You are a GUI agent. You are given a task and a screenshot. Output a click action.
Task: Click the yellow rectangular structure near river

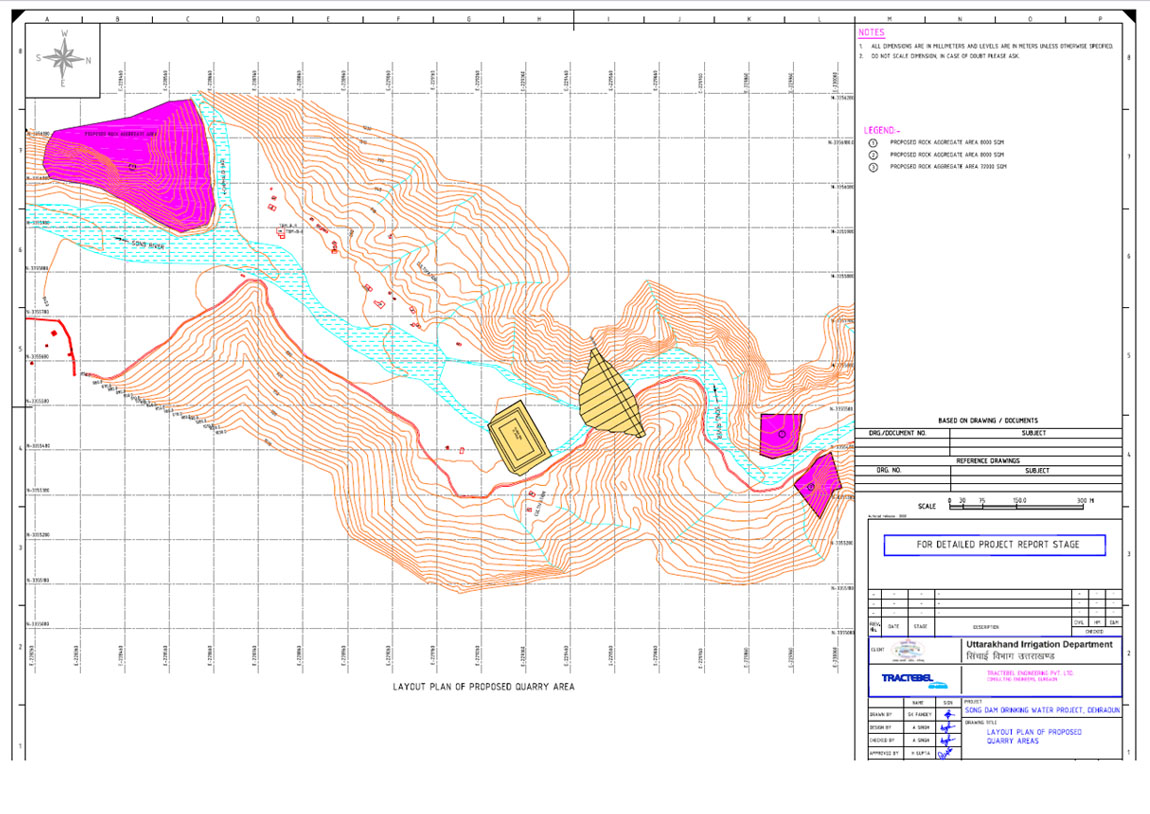[519, 437]
